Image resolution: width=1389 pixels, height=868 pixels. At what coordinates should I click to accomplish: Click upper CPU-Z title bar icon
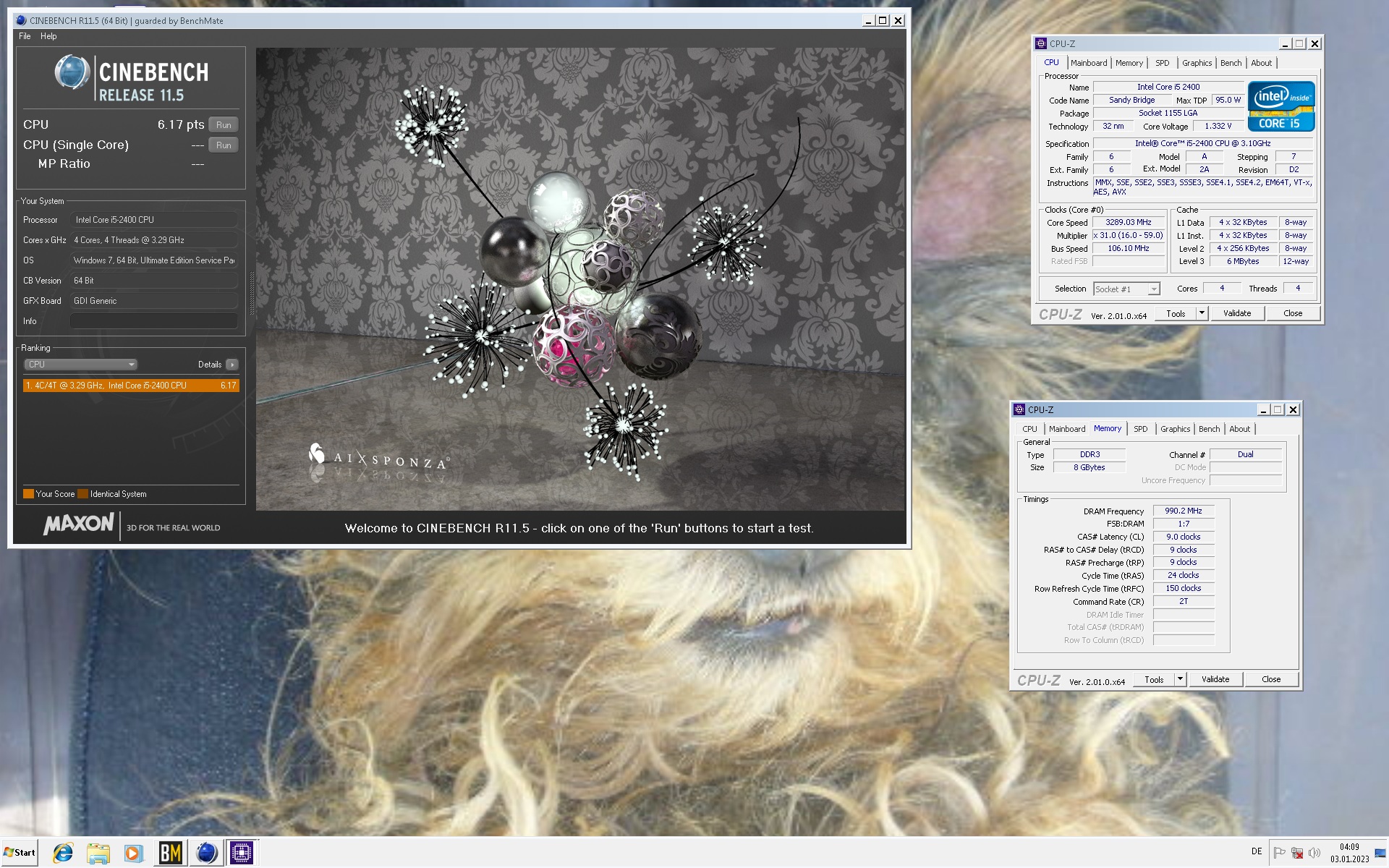pos(1041,43)
